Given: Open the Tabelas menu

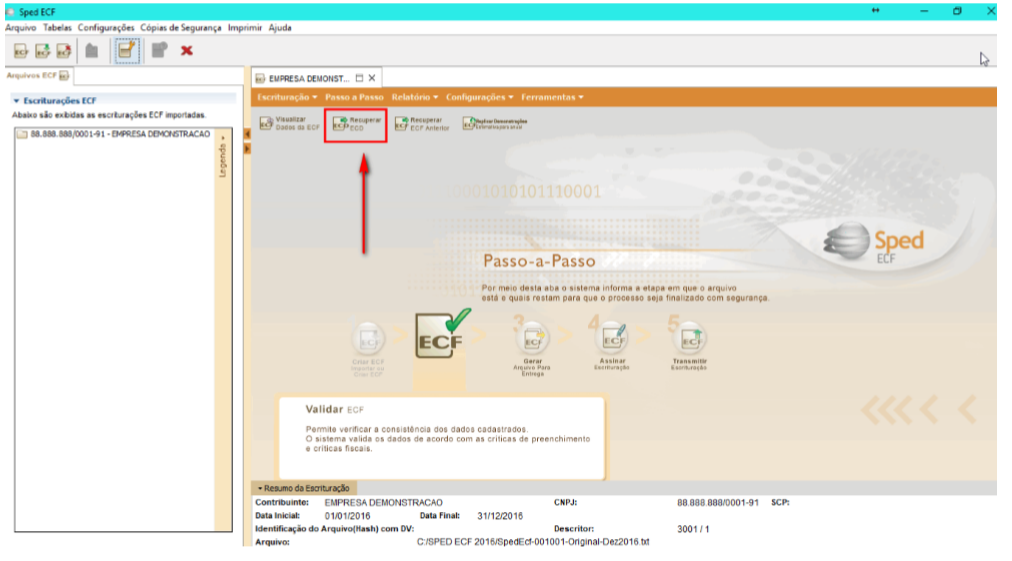Looking at the screenshot, I should [57, 28].
